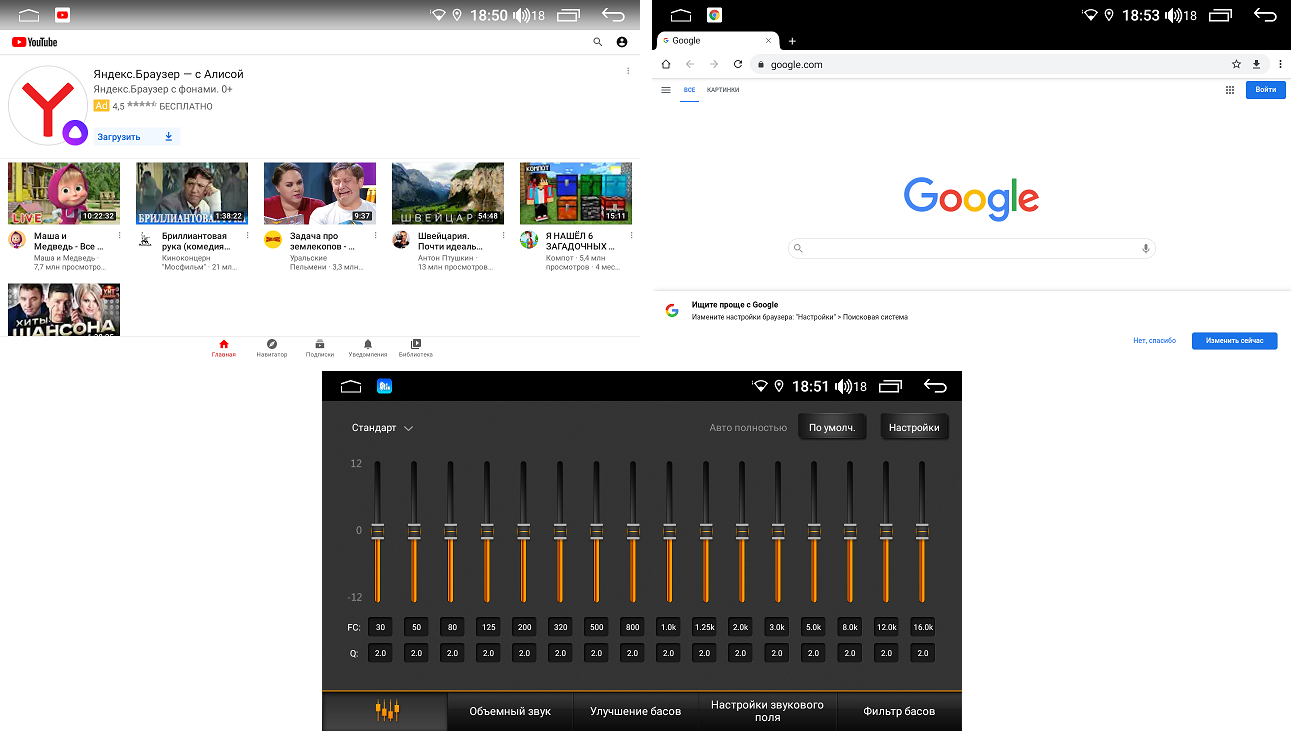Viewport: 1291px width, 731px height.
Task: Click the Изменить сейчас button
Action: [x=1234, y=341]
